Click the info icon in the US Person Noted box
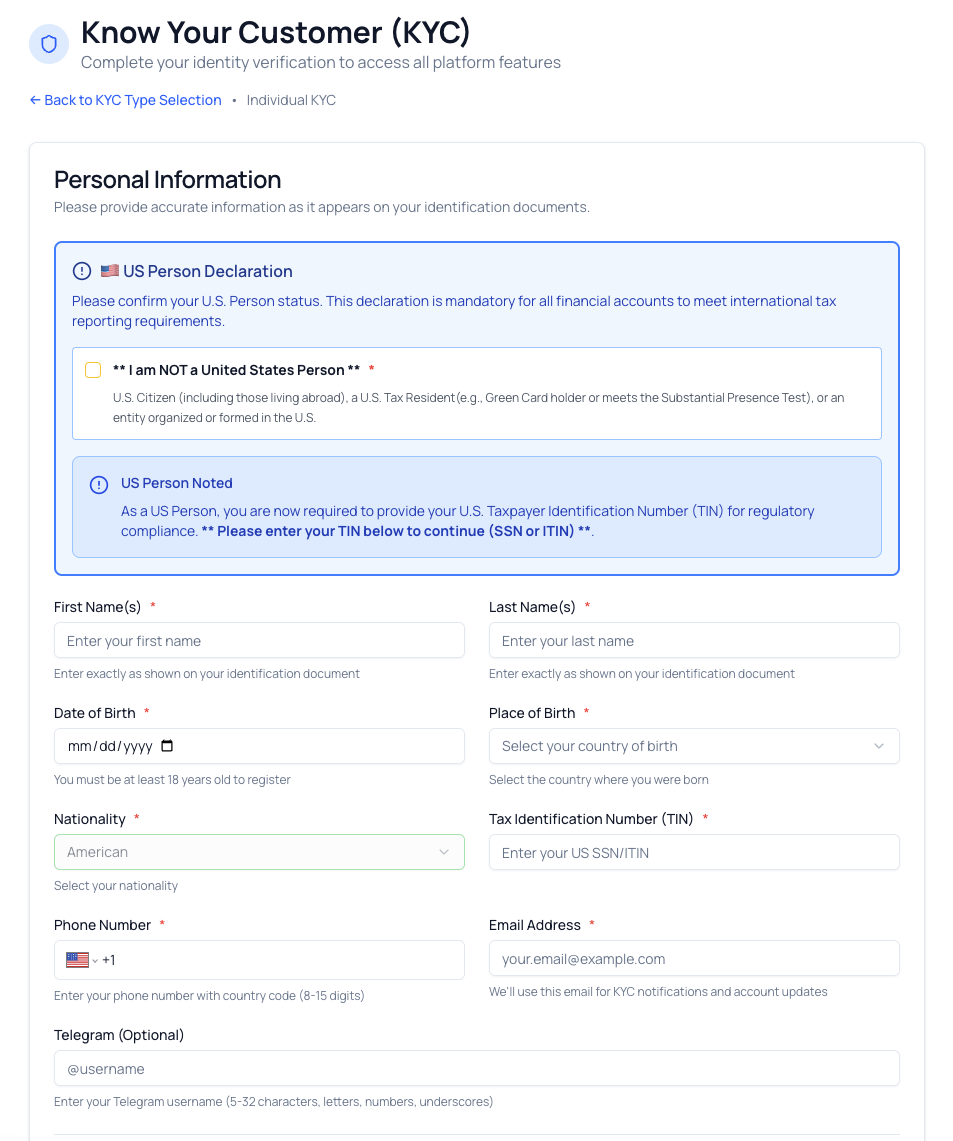This screenshot has width=953, height=1141. click(98, 484)
